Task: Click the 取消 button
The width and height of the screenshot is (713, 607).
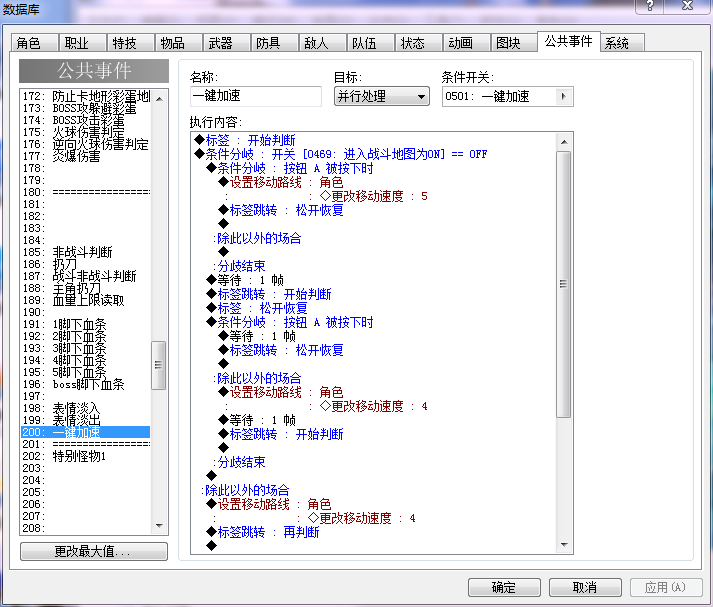Action: coord(585,587)
